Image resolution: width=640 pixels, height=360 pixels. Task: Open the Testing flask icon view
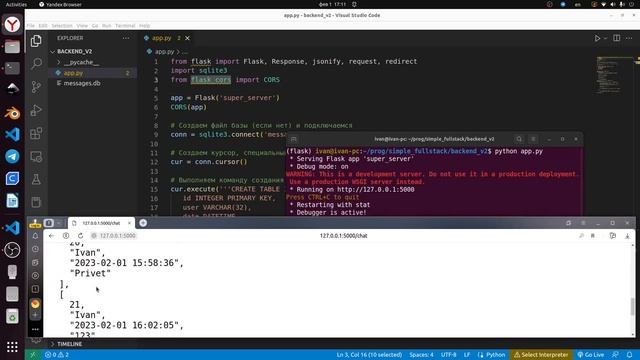36,180
